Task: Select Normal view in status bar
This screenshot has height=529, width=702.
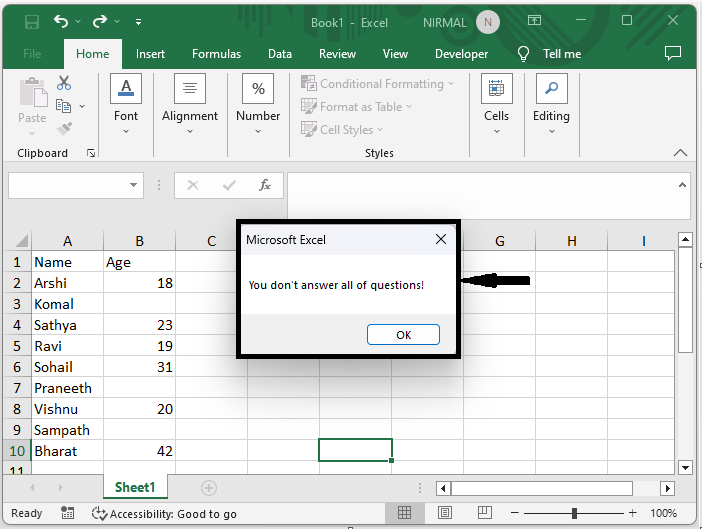Action: 404,513
